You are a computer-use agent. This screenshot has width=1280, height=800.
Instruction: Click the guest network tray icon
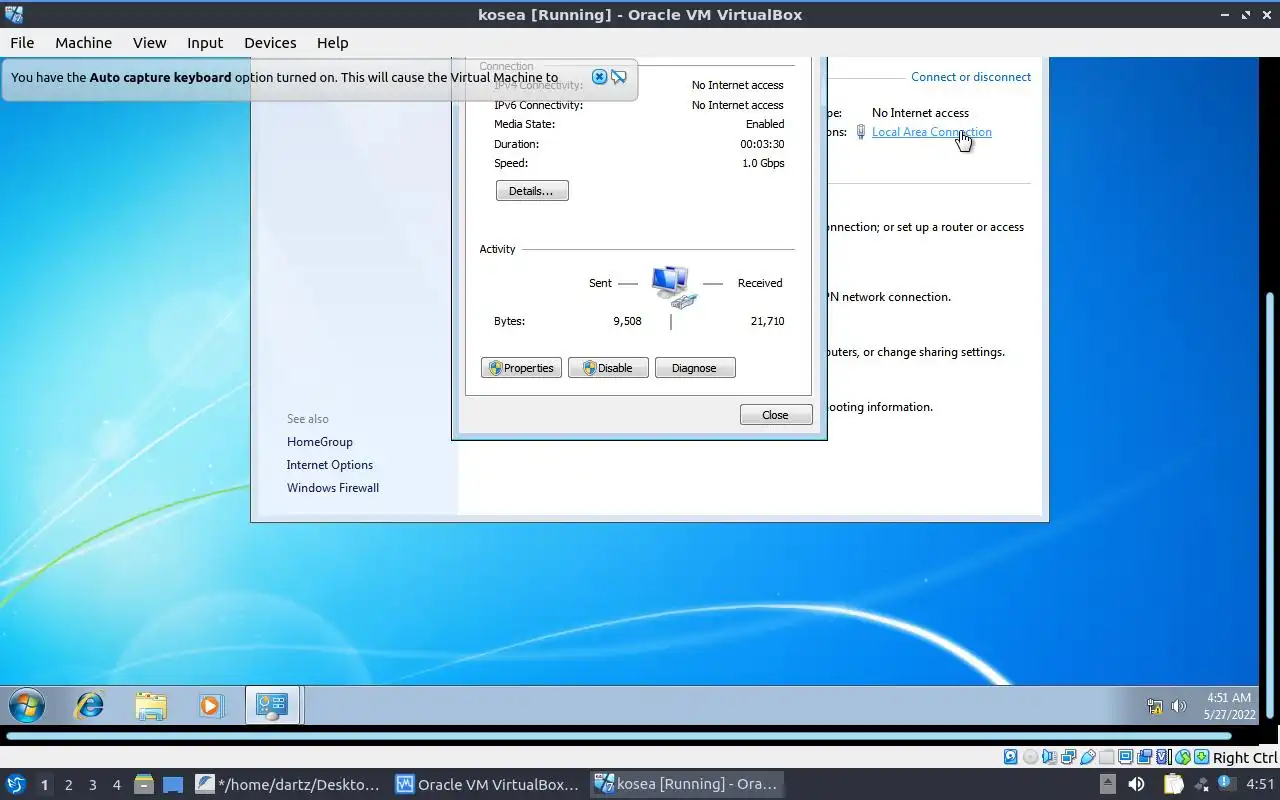pyautogui.click(x=1155, y=706)
